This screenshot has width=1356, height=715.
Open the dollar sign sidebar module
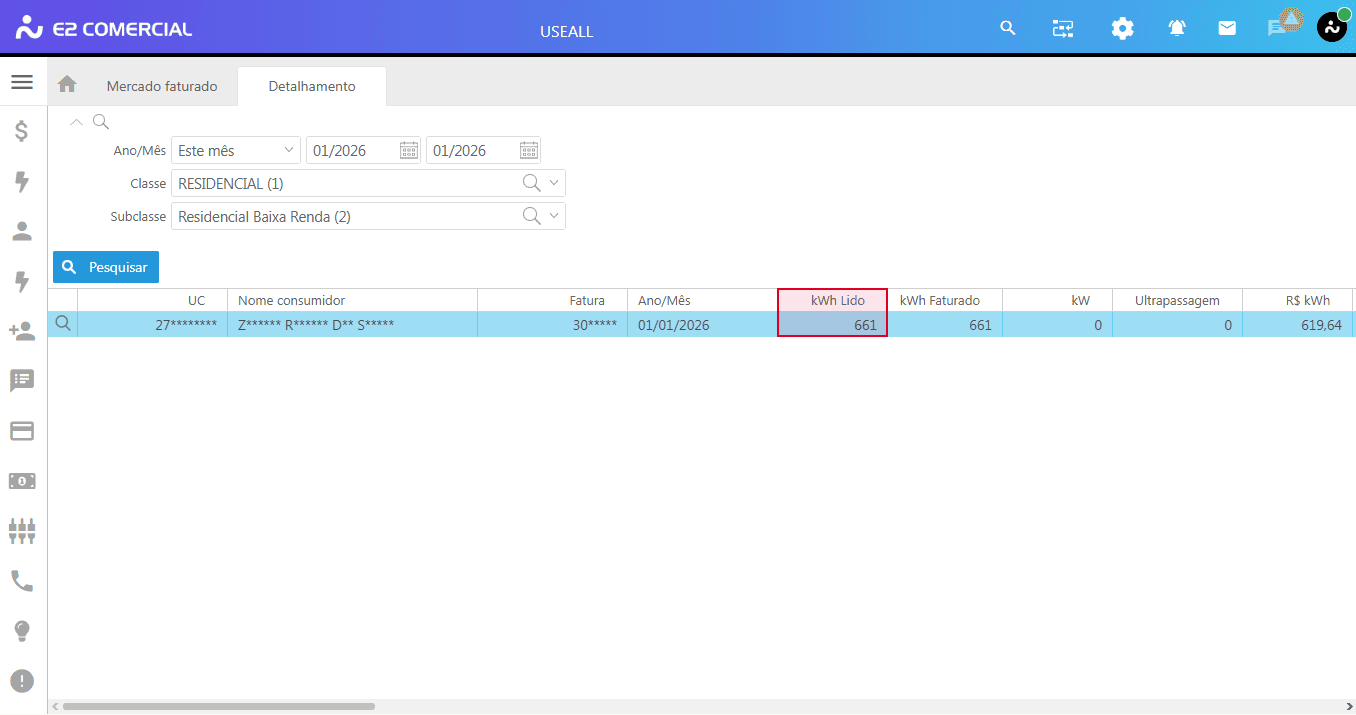tap(22, 131)
